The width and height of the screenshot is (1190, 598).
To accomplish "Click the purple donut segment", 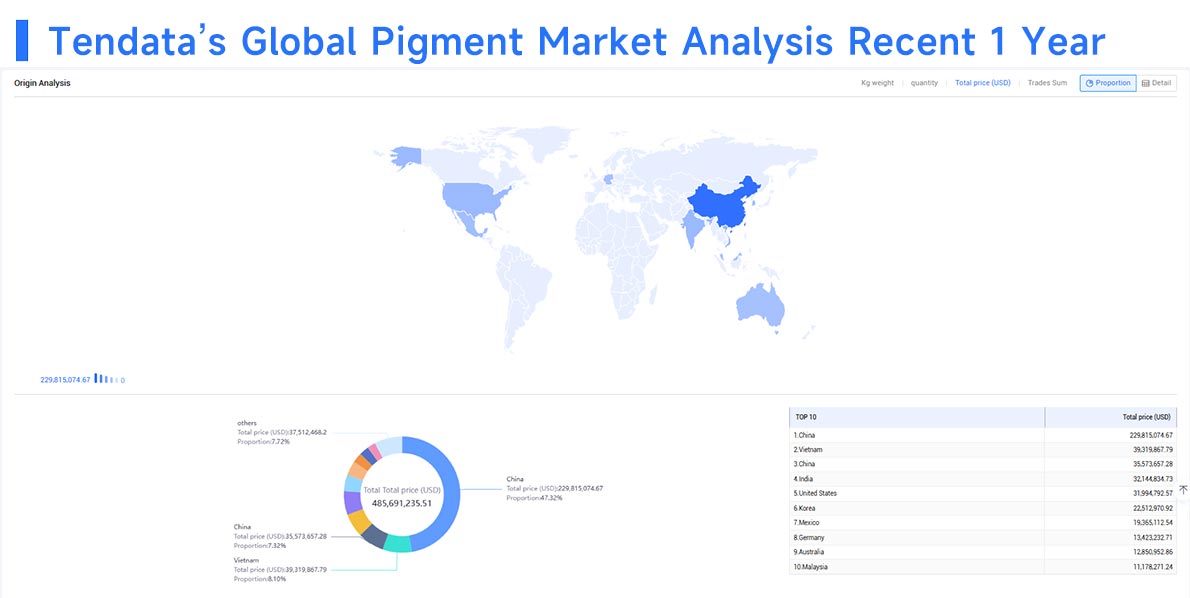I will tap(352, 502).
